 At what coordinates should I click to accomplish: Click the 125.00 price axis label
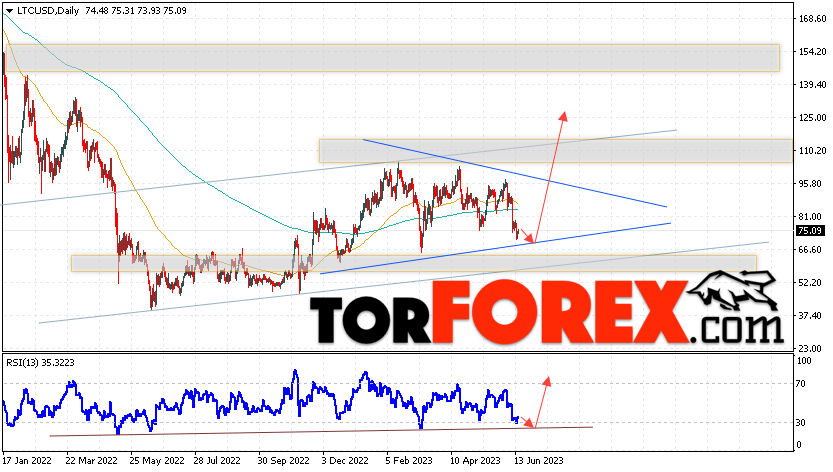click(813, 117)
